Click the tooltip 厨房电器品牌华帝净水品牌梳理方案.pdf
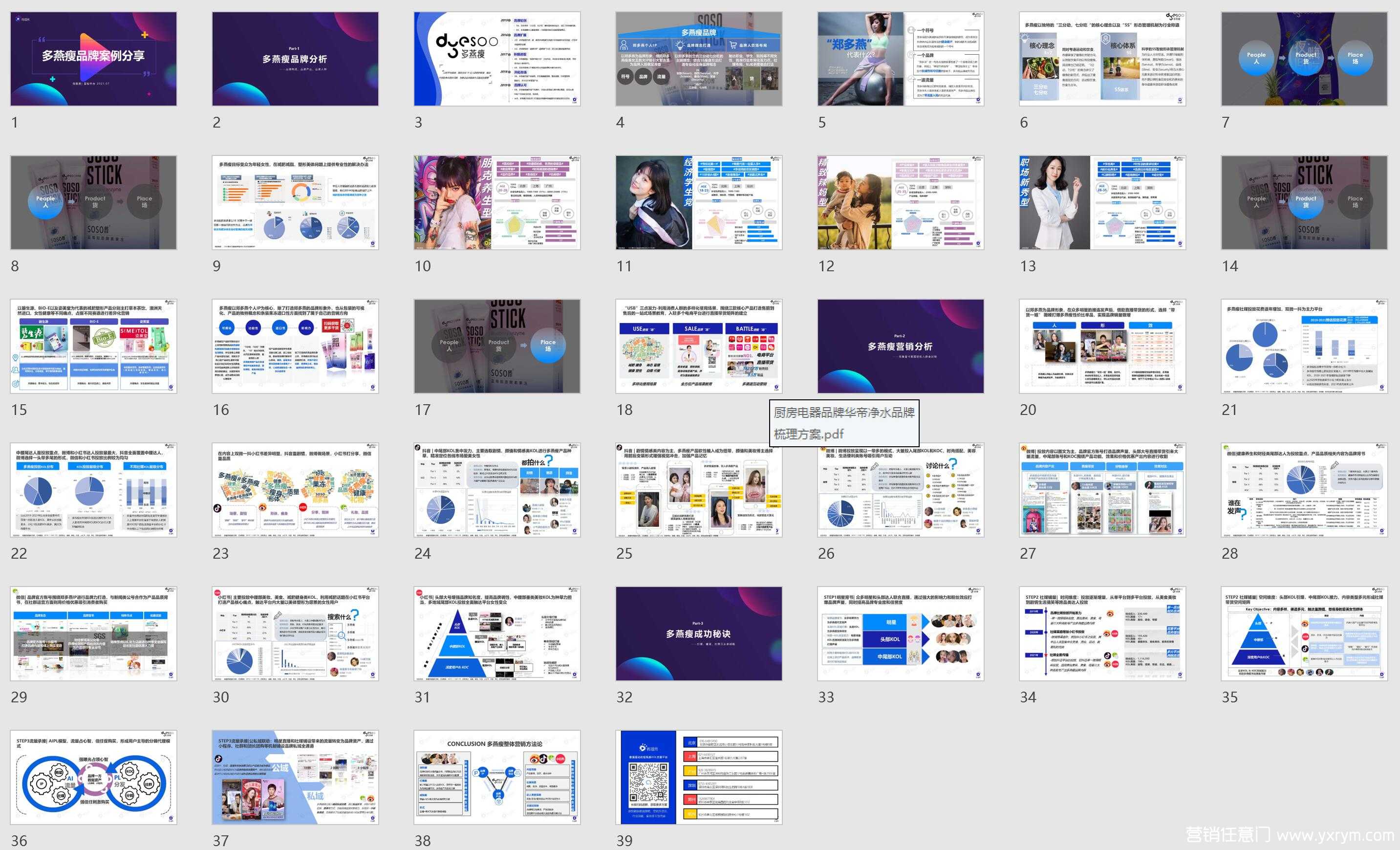The width and height of the screenshot is (1400, 850). pyautogui.click(x=844, y=423)
